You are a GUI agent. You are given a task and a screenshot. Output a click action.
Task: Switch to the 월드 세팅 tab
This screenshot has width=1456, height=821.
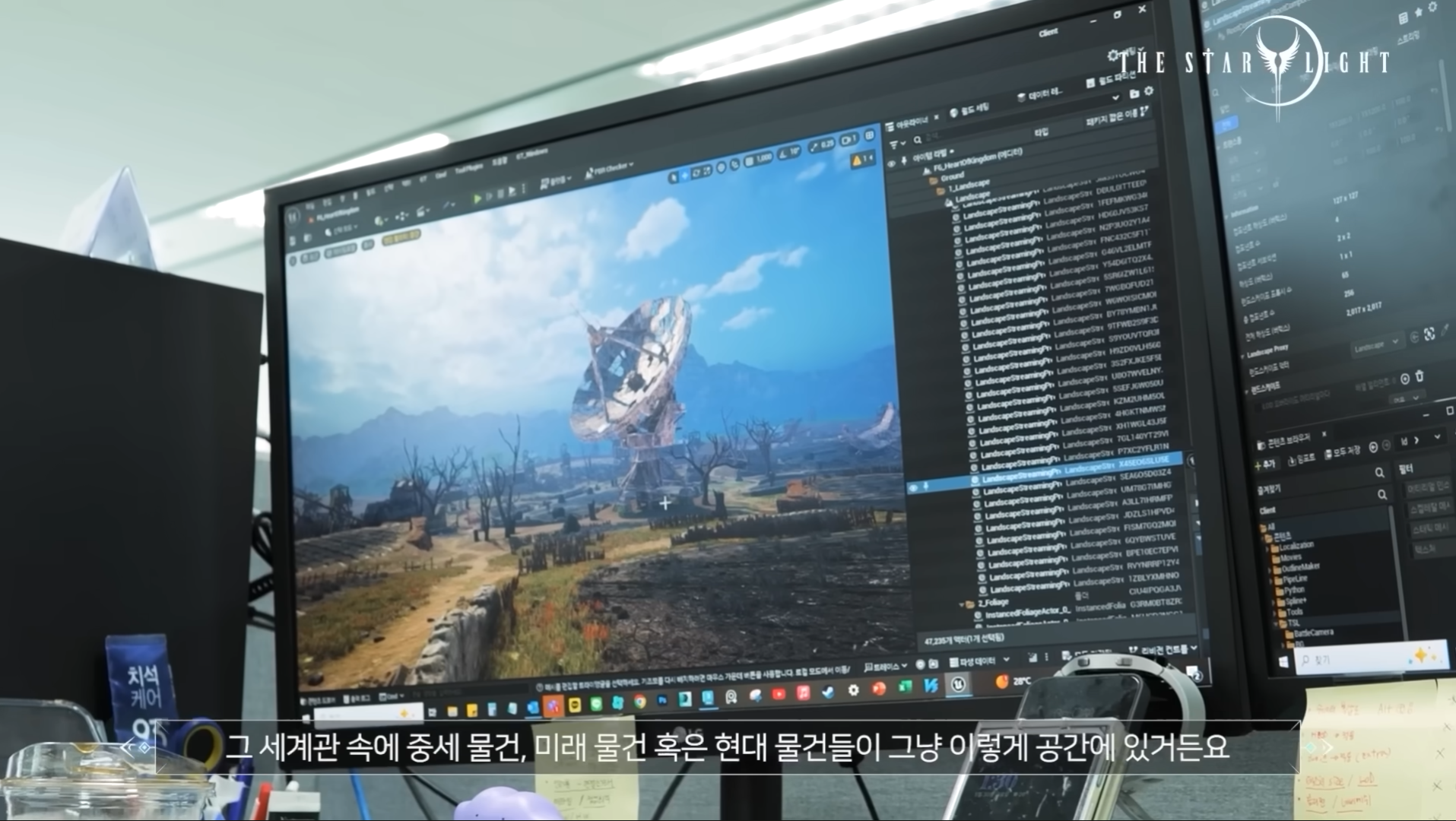(969, 110)
